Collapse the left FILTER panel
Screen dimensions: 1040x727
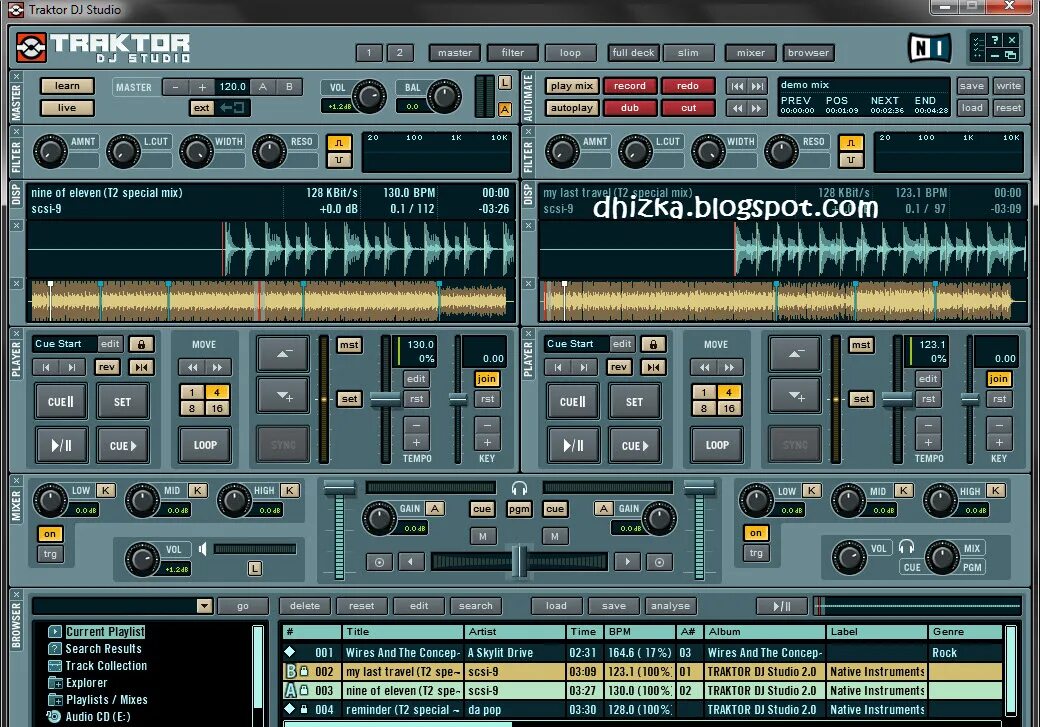[17, 131]
